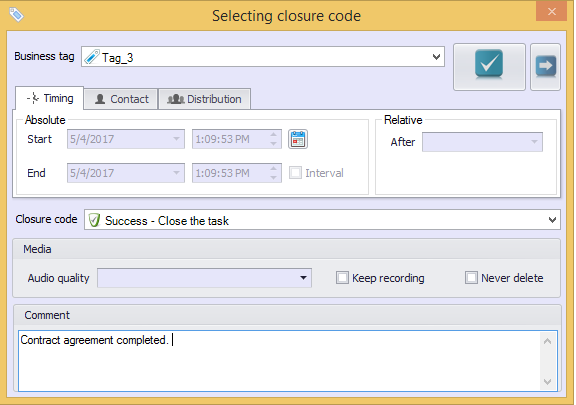The height and width of the screenshot is (405, 576).
Task: Toggle the Interval checkbox
Action: [295, 173]
